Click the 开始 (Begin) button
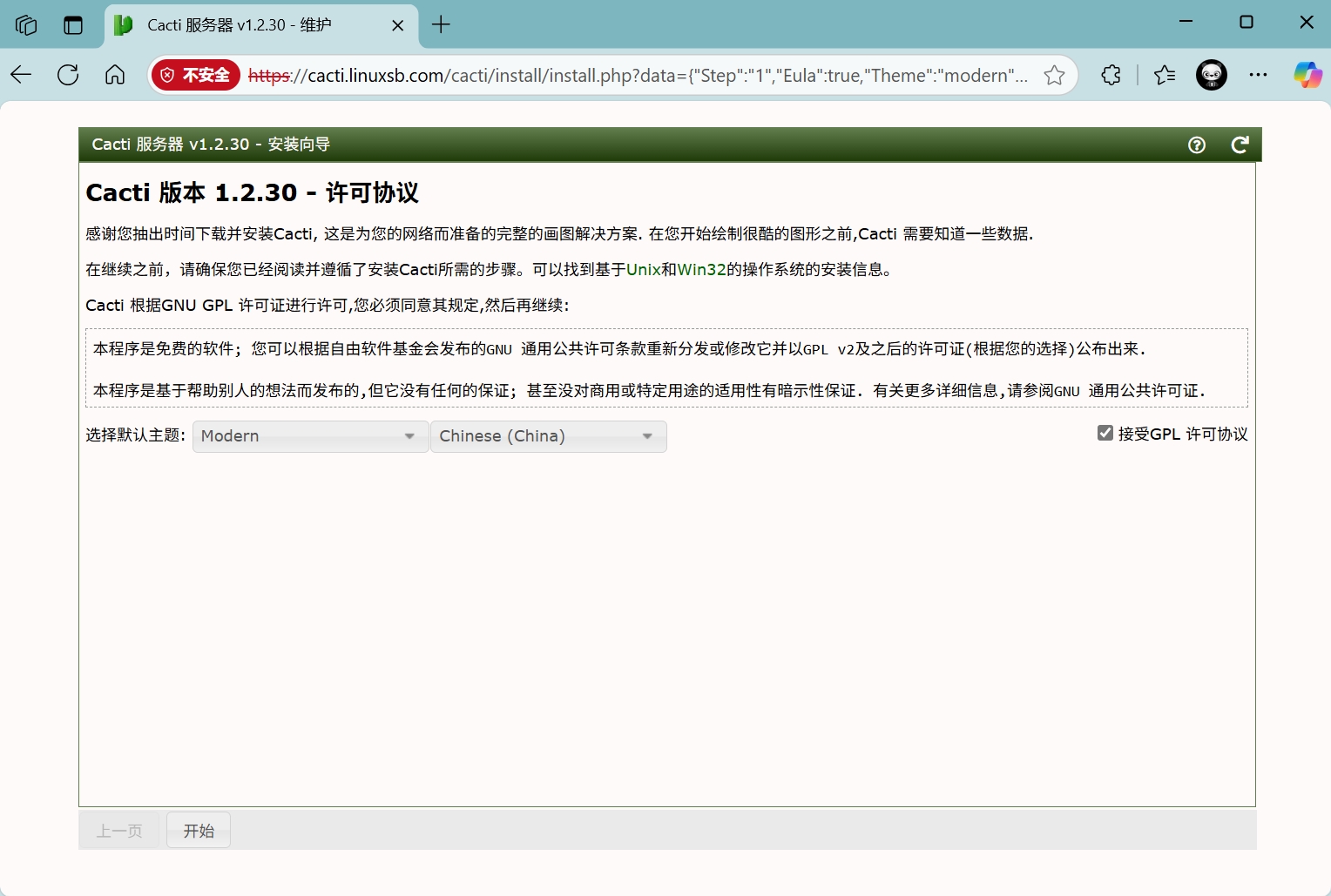The width and height of the screenshot is (1331, 896). tap(199, 831)
